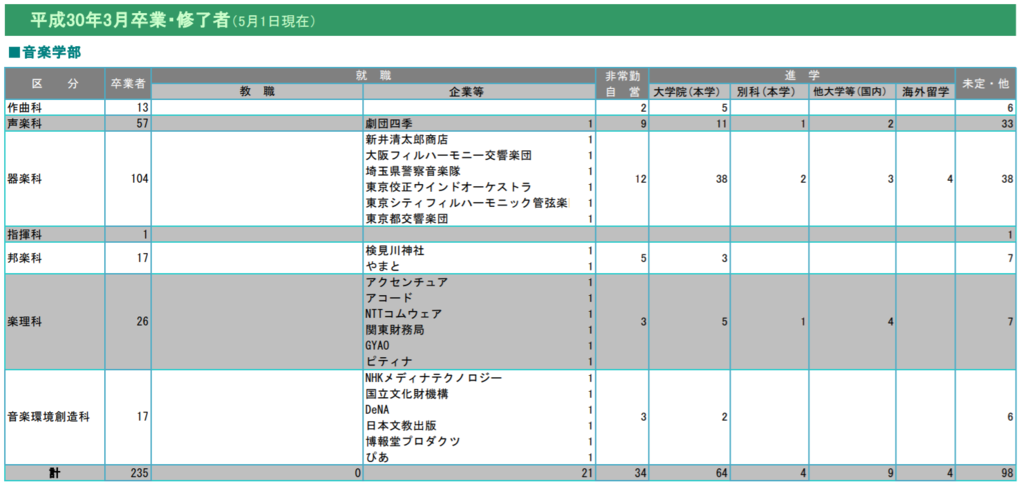
Task: Click the 博報堂プロダクツ entry
Action: click(x=413, y=441)
